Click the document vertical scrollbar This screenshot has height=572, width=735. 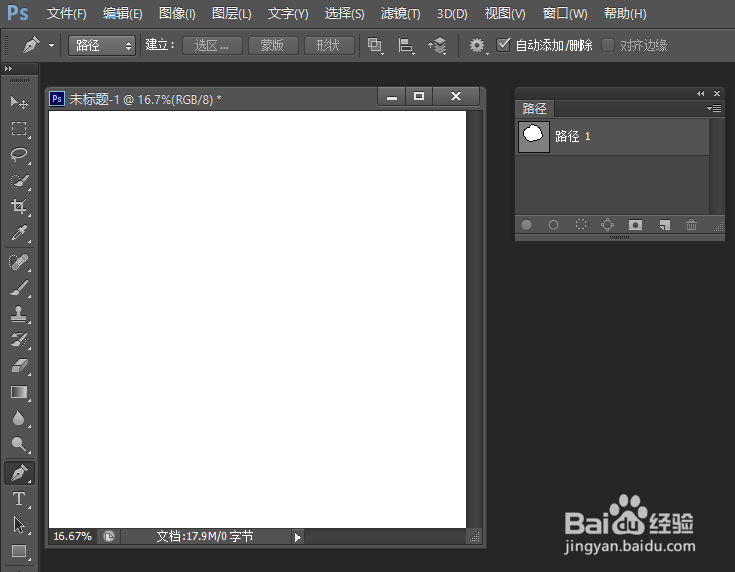pyautogui.click(x=474, y=320)
